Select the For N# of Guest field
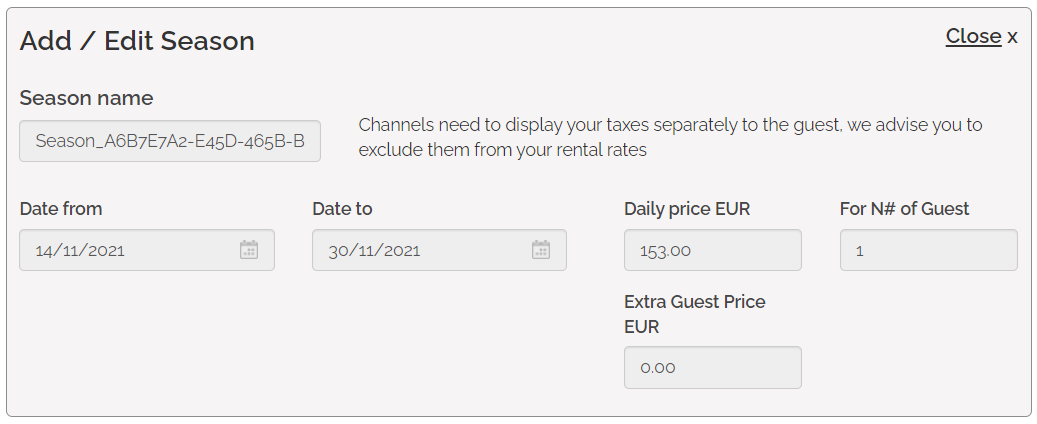The height and width of the screenshot is (424, 1037). point(928,250)
